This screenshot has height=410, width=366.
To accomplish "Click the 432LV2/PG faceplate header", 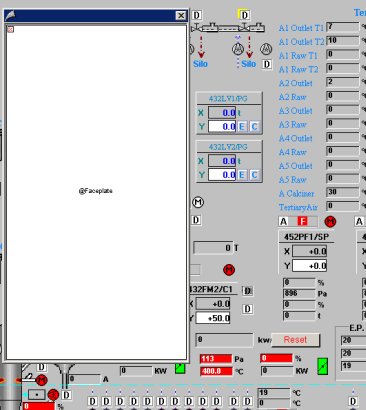I will click(228, 147).
